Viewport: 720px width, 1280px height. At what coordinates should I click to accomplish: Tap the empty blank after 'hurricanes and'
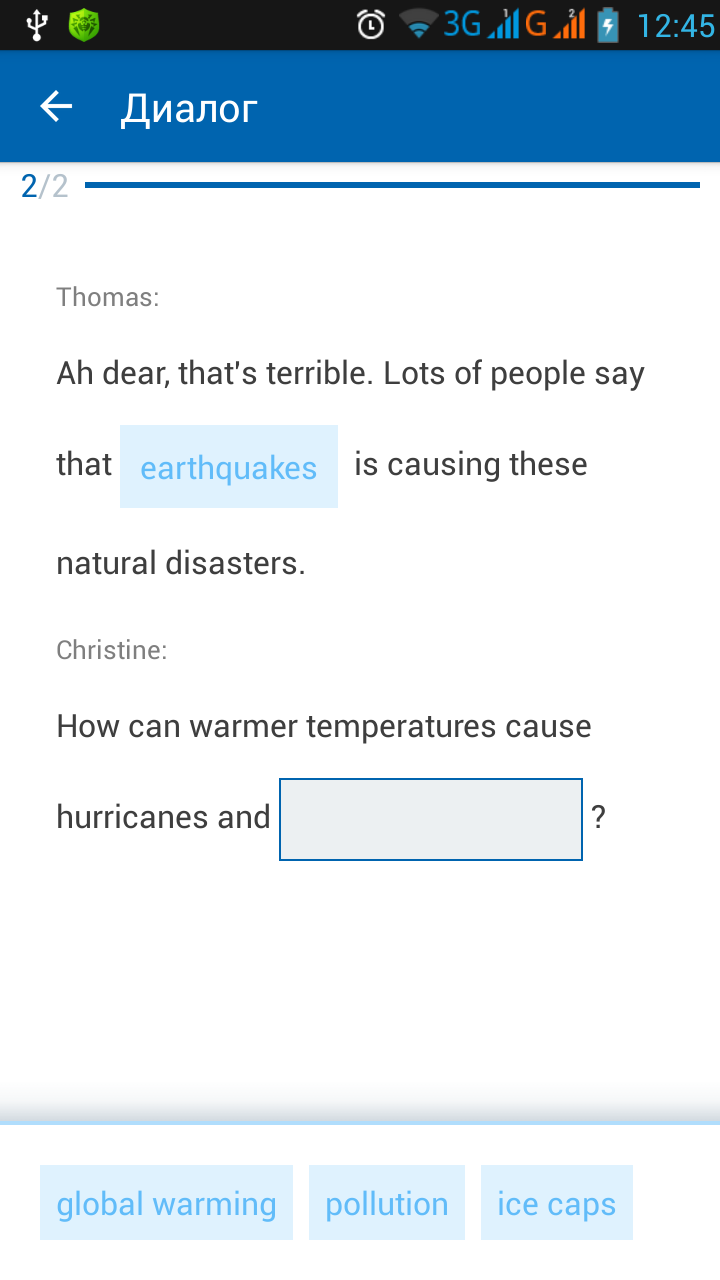[x=431, y=819]
